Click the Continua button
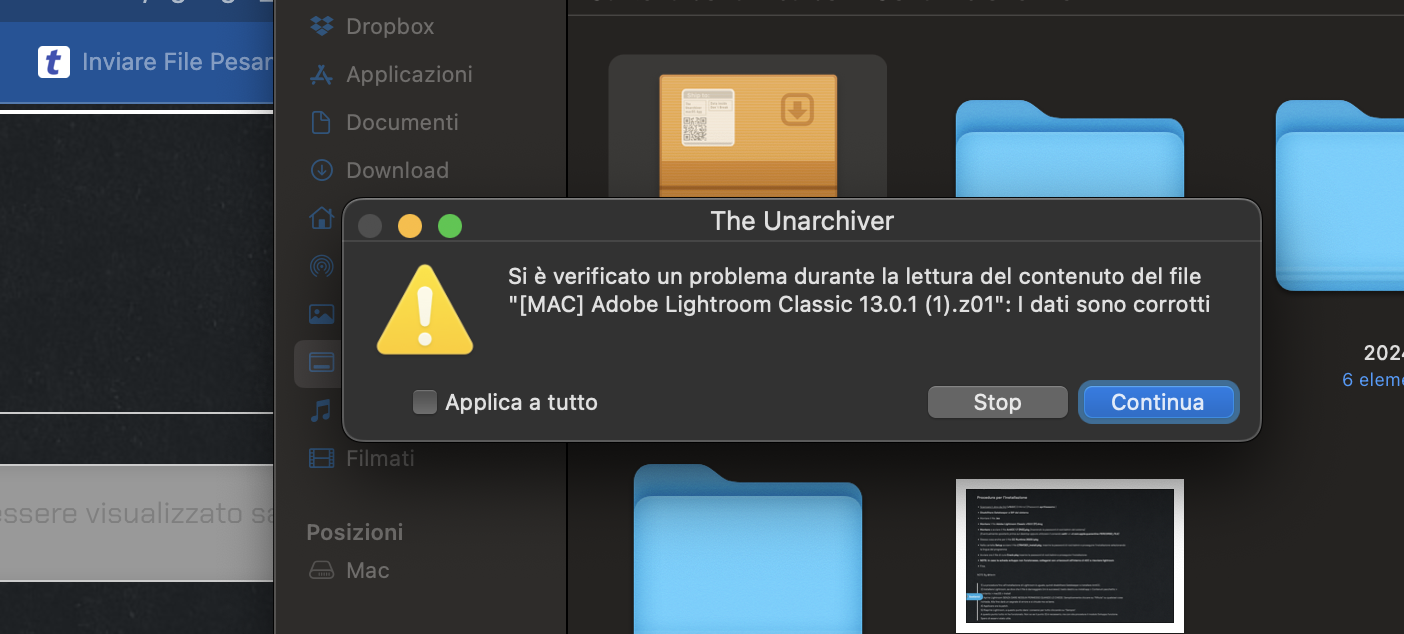1404x634 pixels. tap(1158, 402)
